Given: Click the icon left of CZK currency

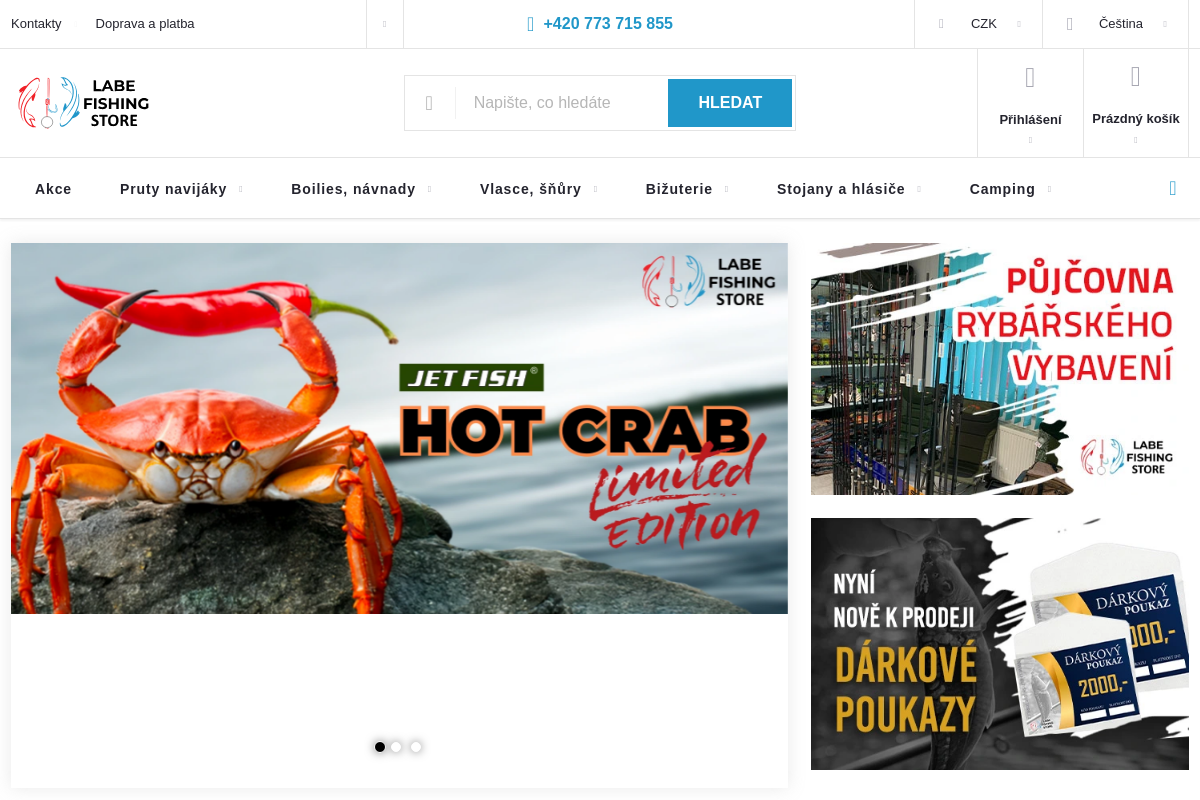Looking at the screenshot, I should pyautogui.click(x=941, y=24).
